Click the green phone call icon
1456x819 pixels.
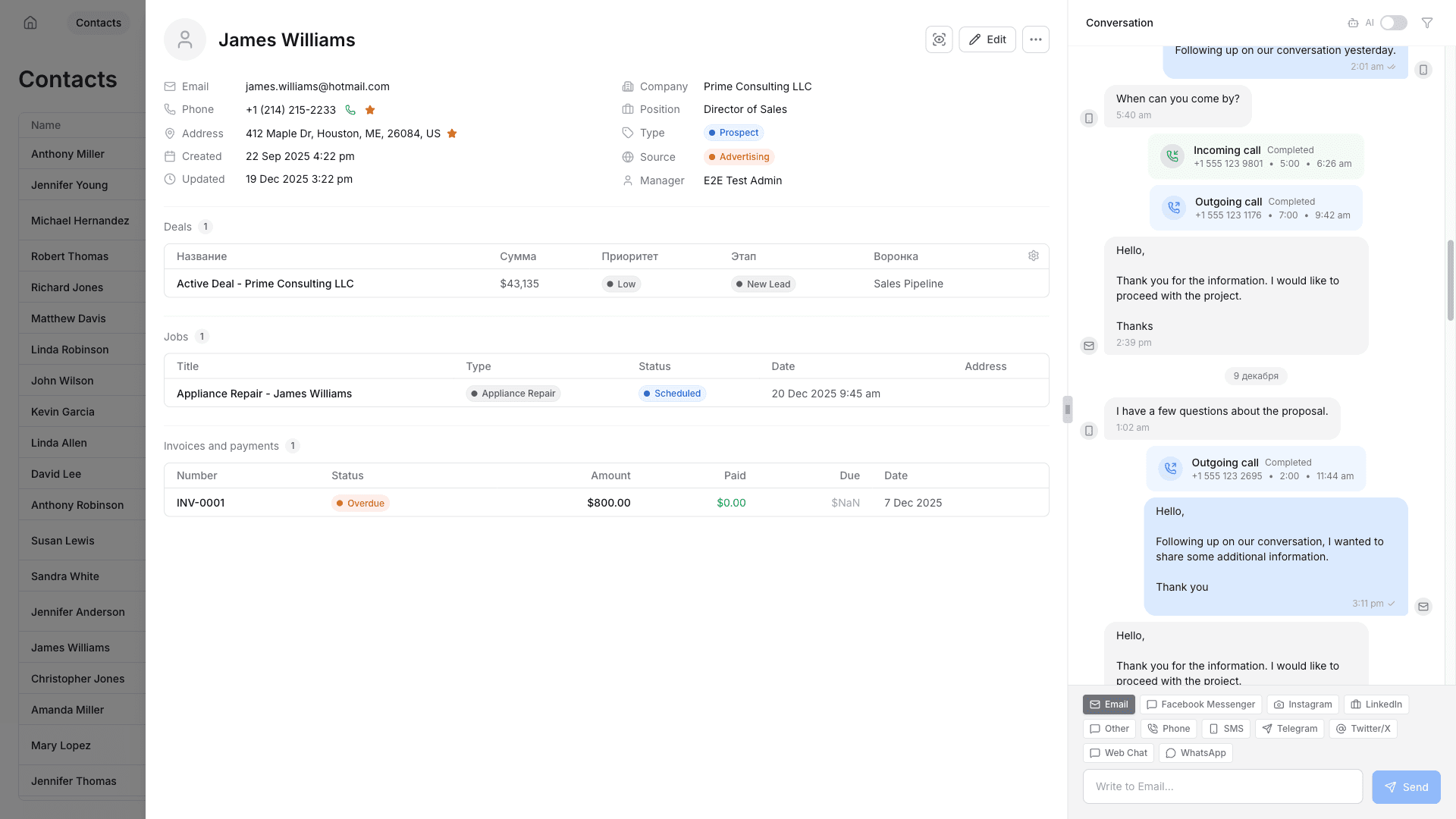coord(350,110)
